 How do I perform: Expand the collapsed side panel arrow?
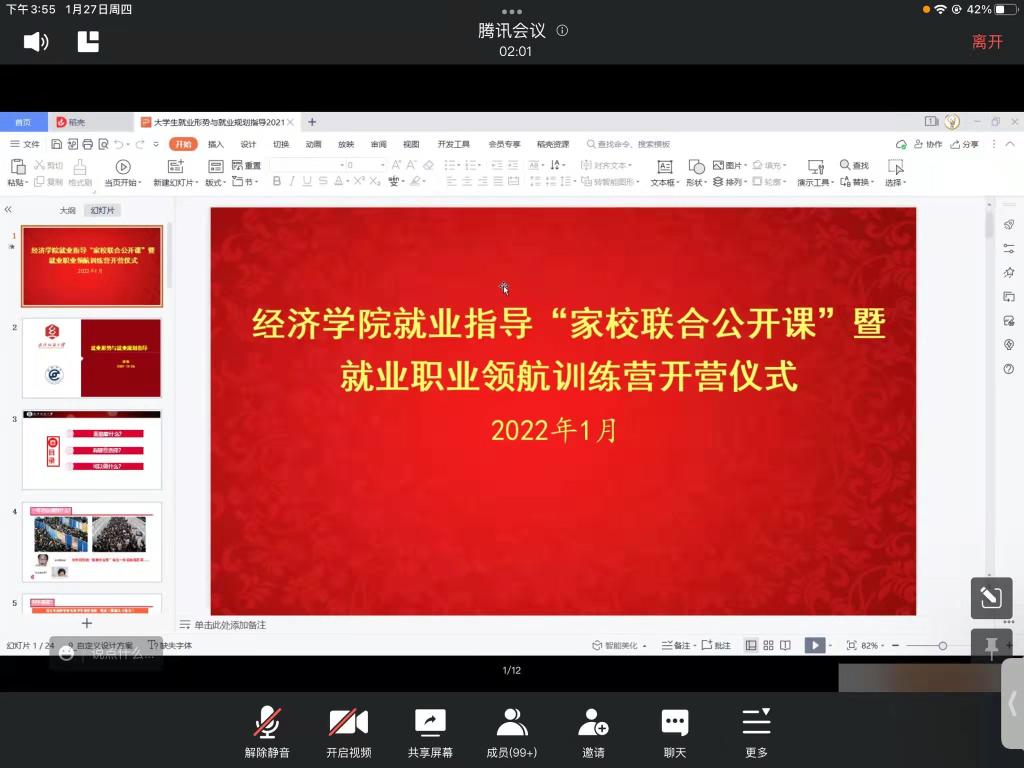click(1012, 703)
